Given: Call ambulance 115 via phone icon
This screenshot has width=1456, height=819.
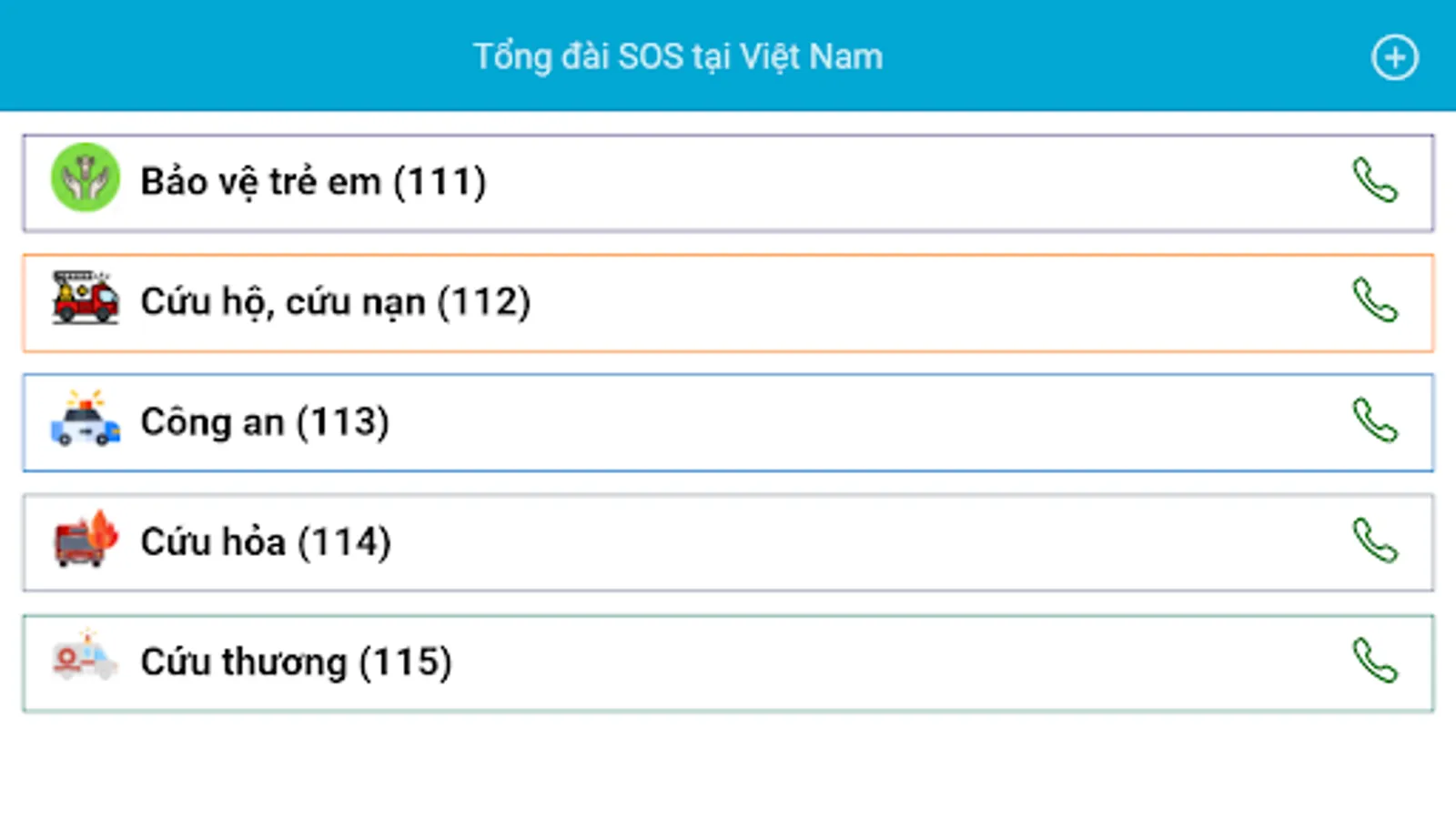Looking at the screenshot, I should [1374, 661].
